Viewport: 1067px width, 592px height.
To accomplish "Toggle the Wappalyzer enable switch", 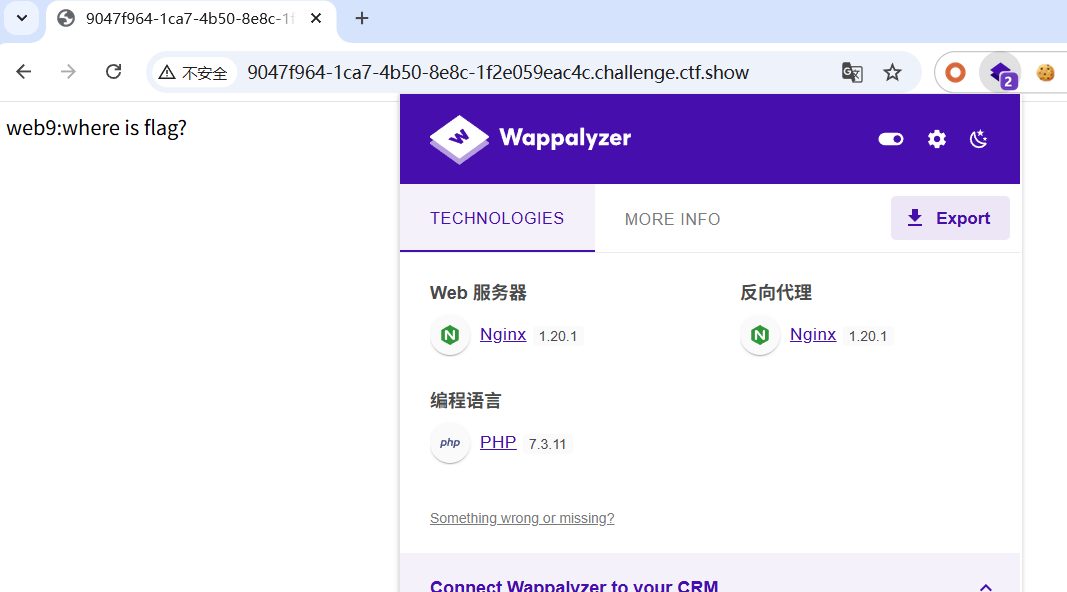I will (x=891, y=139).
